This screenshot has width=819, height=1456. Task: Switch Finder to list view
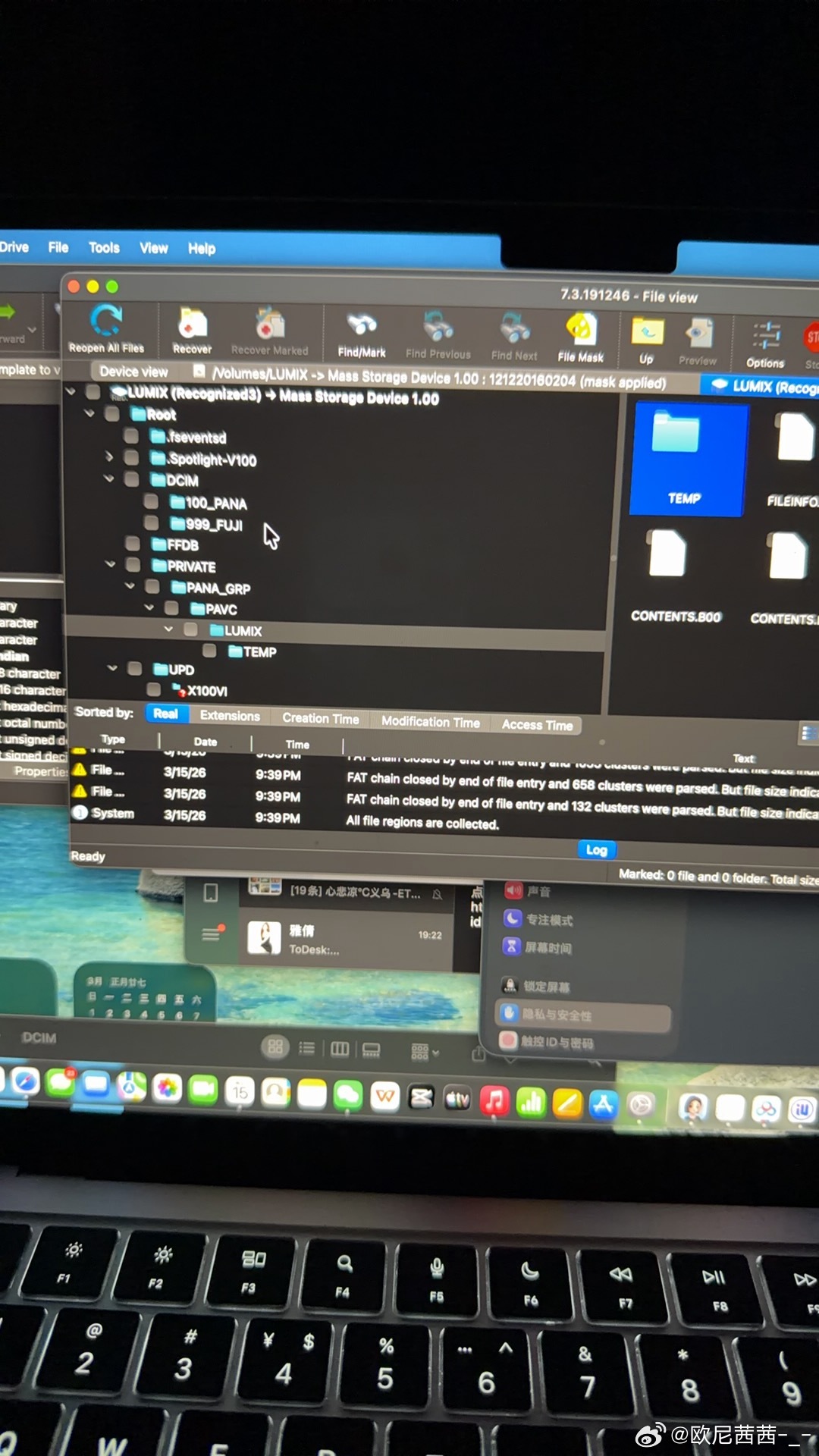307,1048
